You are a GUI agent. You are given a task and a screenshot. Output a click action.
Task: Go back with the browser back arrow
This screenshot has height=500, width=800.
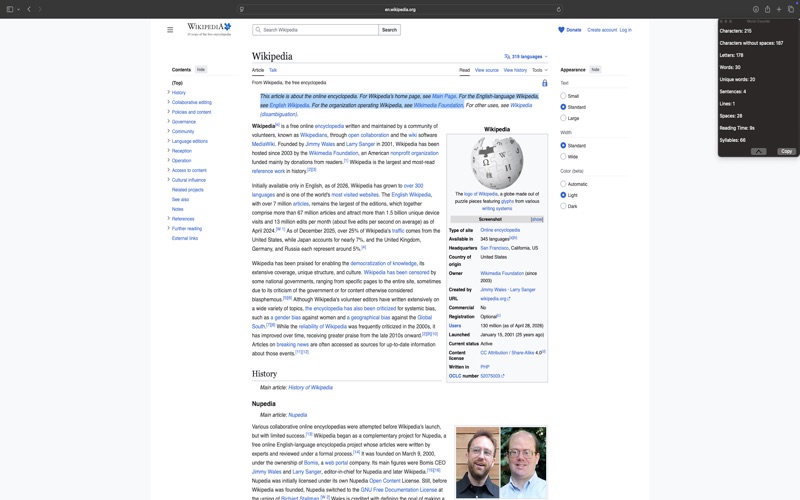pyautogui.click(x=29, y=9)
